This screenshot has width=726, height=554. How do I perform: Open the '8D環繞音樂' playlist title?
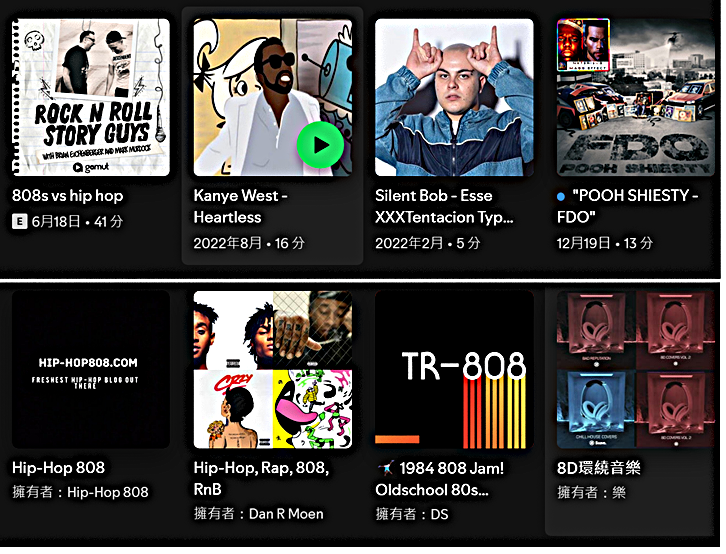[x=599, y=468]
